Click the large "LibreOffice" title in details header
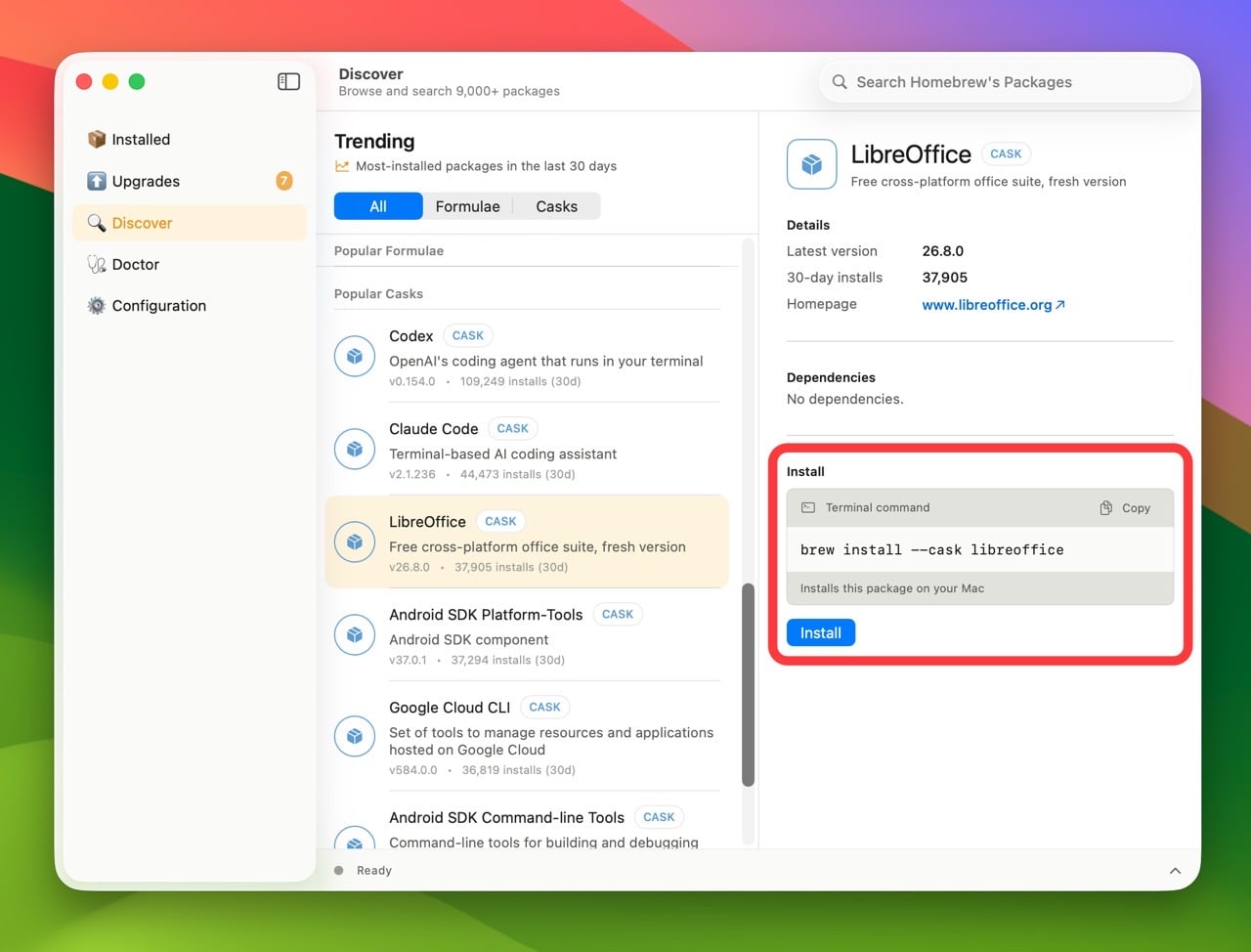Image resolution: width=1251 pixels, height=952 pixels. pos(911,154)
